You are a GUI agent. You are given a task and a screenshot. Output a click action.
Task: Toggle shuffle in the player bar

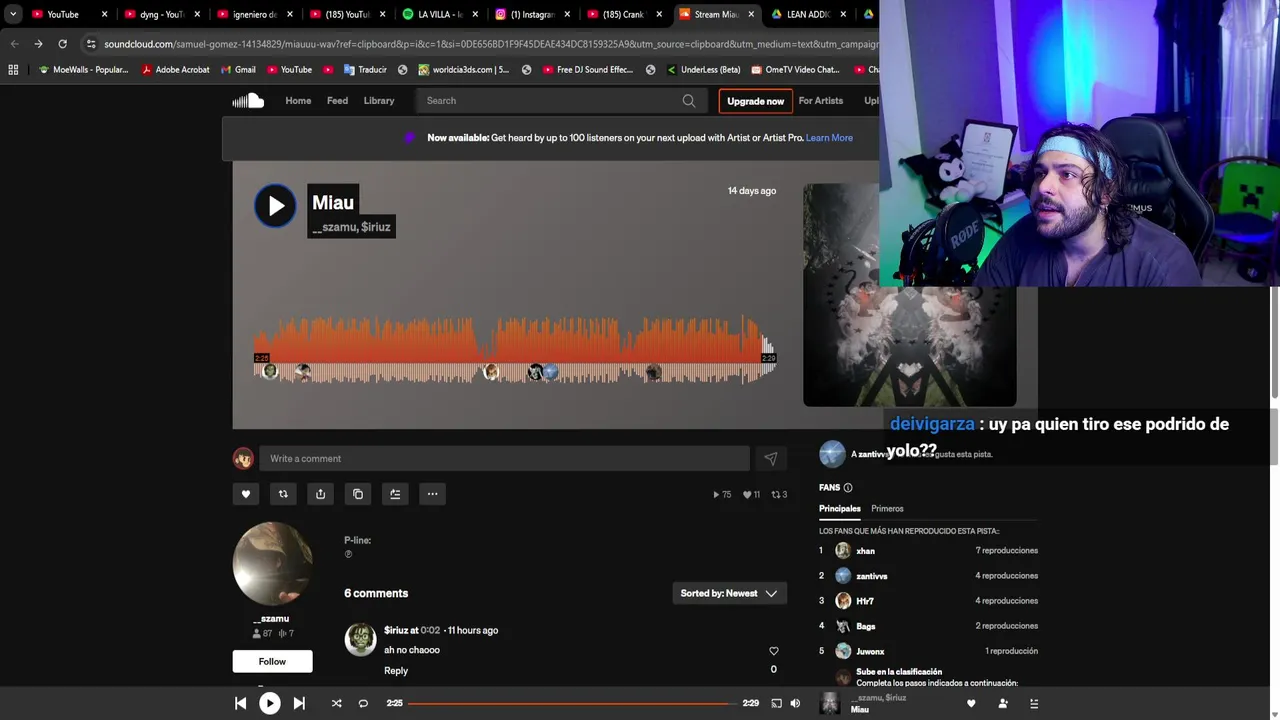click(336, 703)
